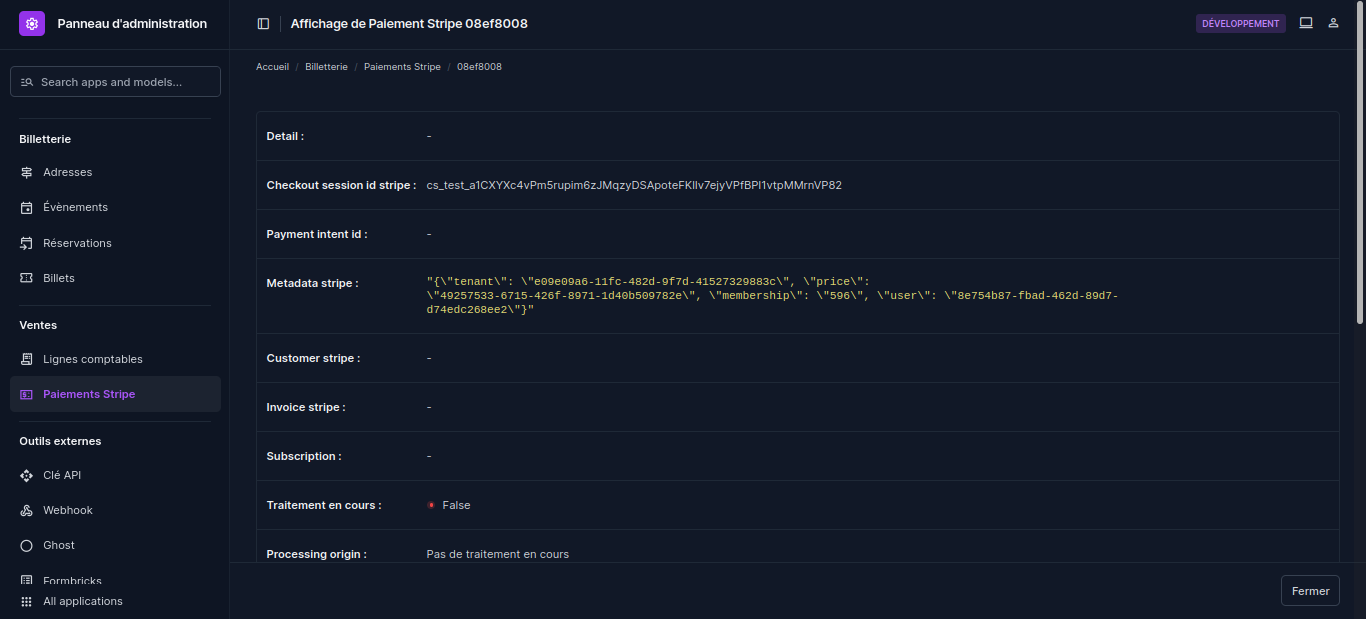Click the 08ef8008 breadcrumb text
The width and height of the screenshot is (1366, 619).
[479, 67]
